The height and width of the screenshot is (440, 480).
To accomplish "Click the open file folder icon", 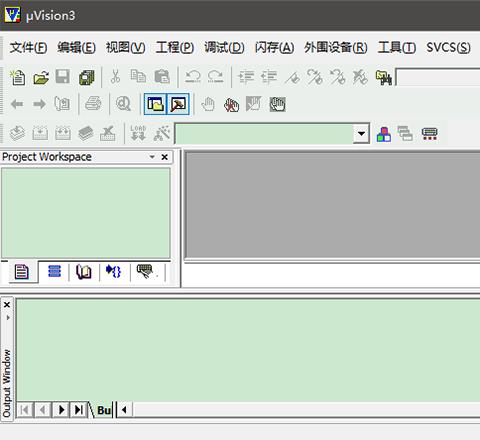I will [41, 77].
